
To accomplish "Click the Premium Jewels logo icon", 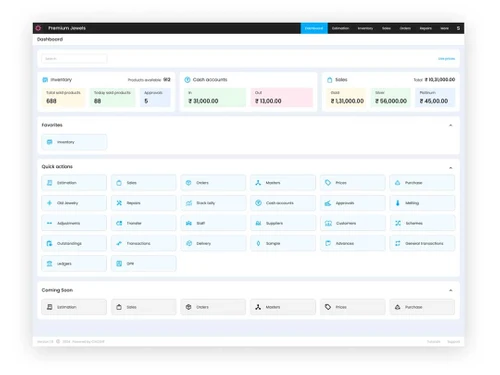I will click(x=38, y=28).
